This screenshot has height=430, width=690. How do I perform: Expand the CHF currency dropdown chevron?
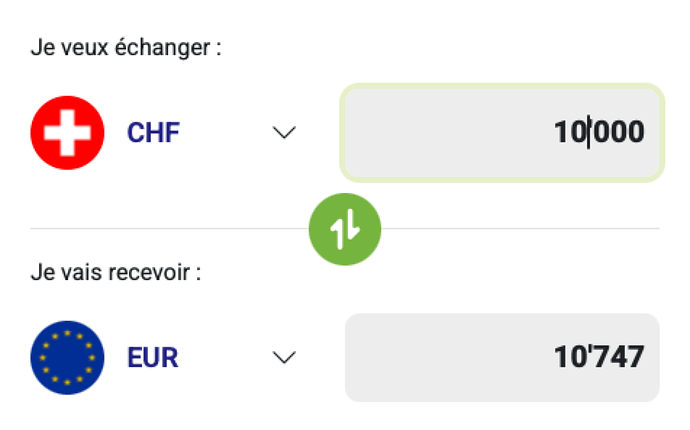[x=285, y=133]
